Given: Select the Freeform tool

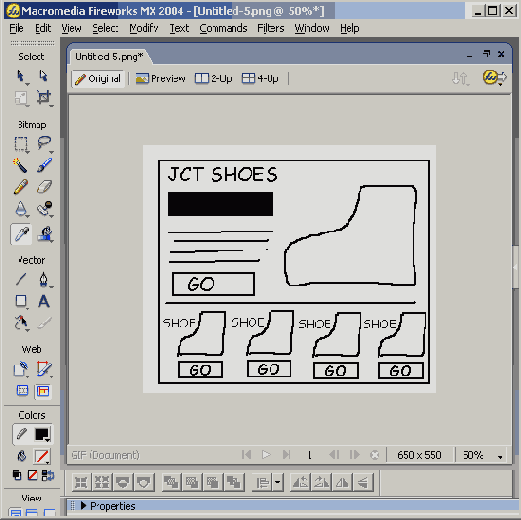Looking at the screenshot, I should [x=21, y=323].
